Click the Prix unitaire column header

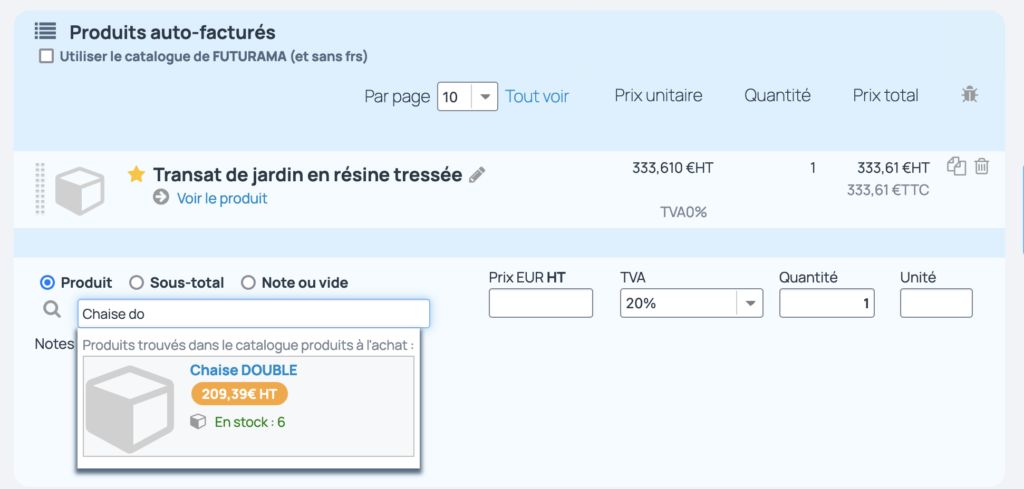[658, 95]
